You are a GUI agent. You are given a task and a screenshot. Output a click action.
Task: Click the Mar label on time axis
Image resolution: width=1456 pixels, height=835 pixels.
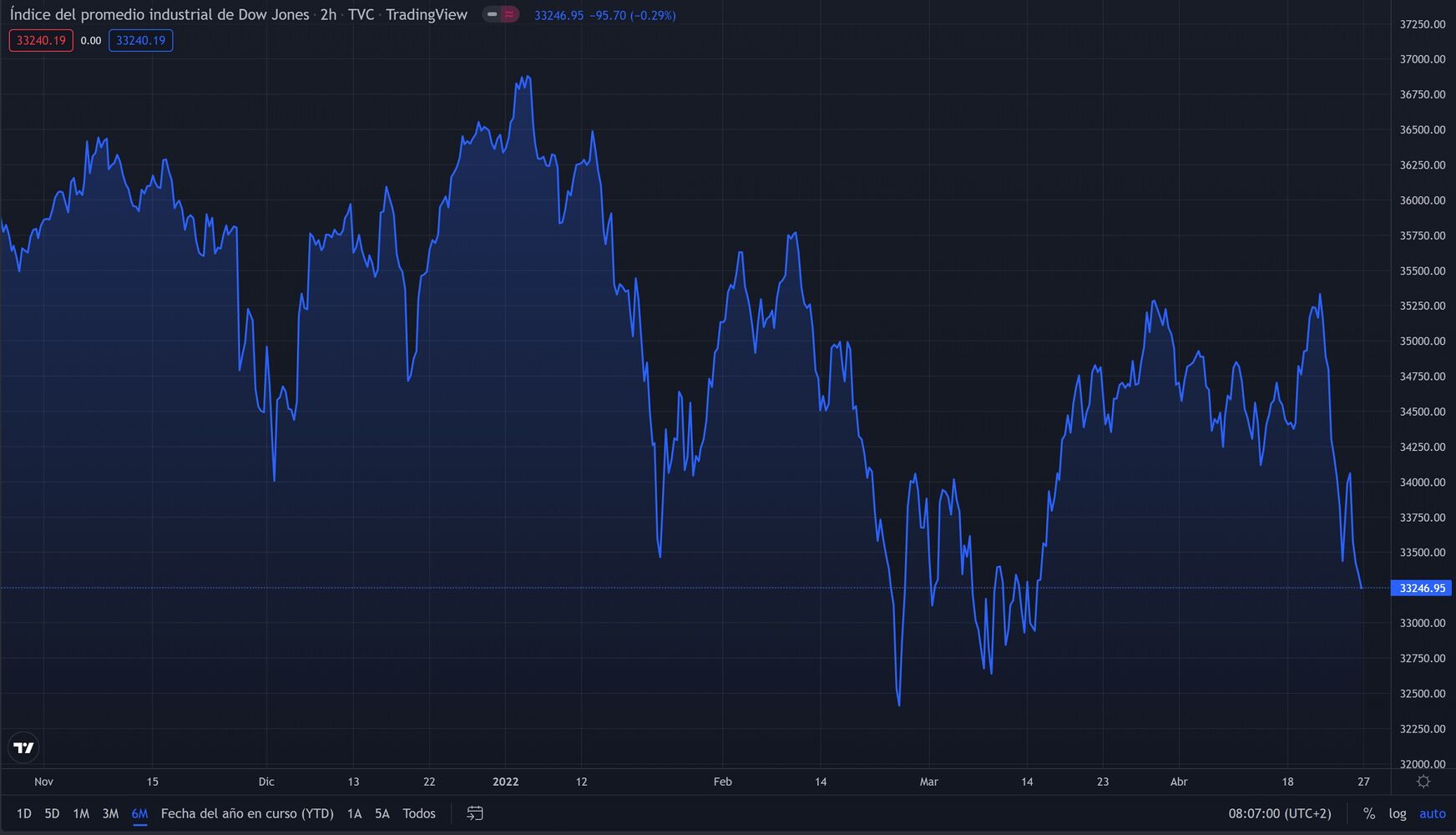pos(929,782)
